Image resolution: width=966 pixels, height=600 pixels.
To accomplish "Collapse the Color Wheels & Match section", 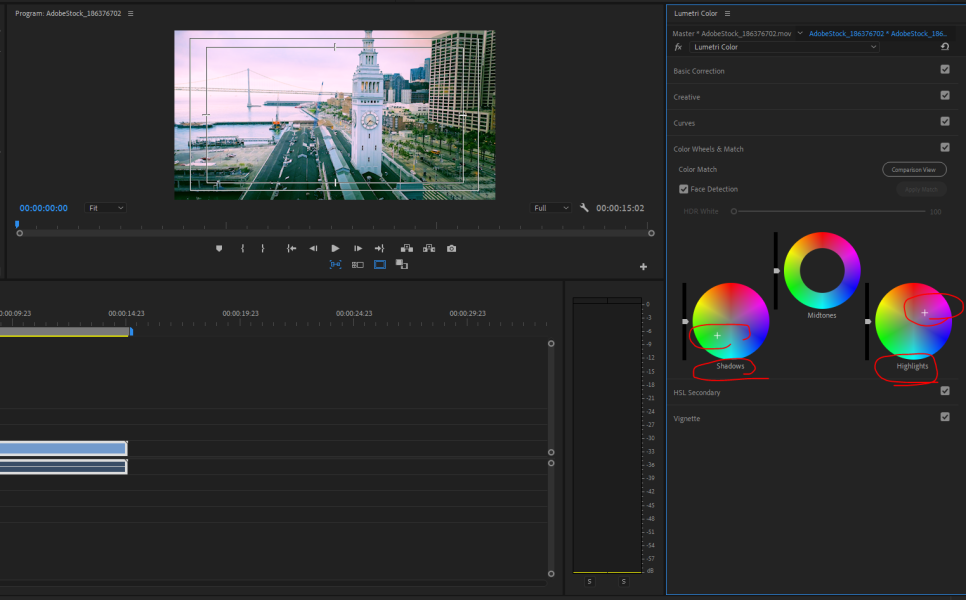I will [708, 149].
